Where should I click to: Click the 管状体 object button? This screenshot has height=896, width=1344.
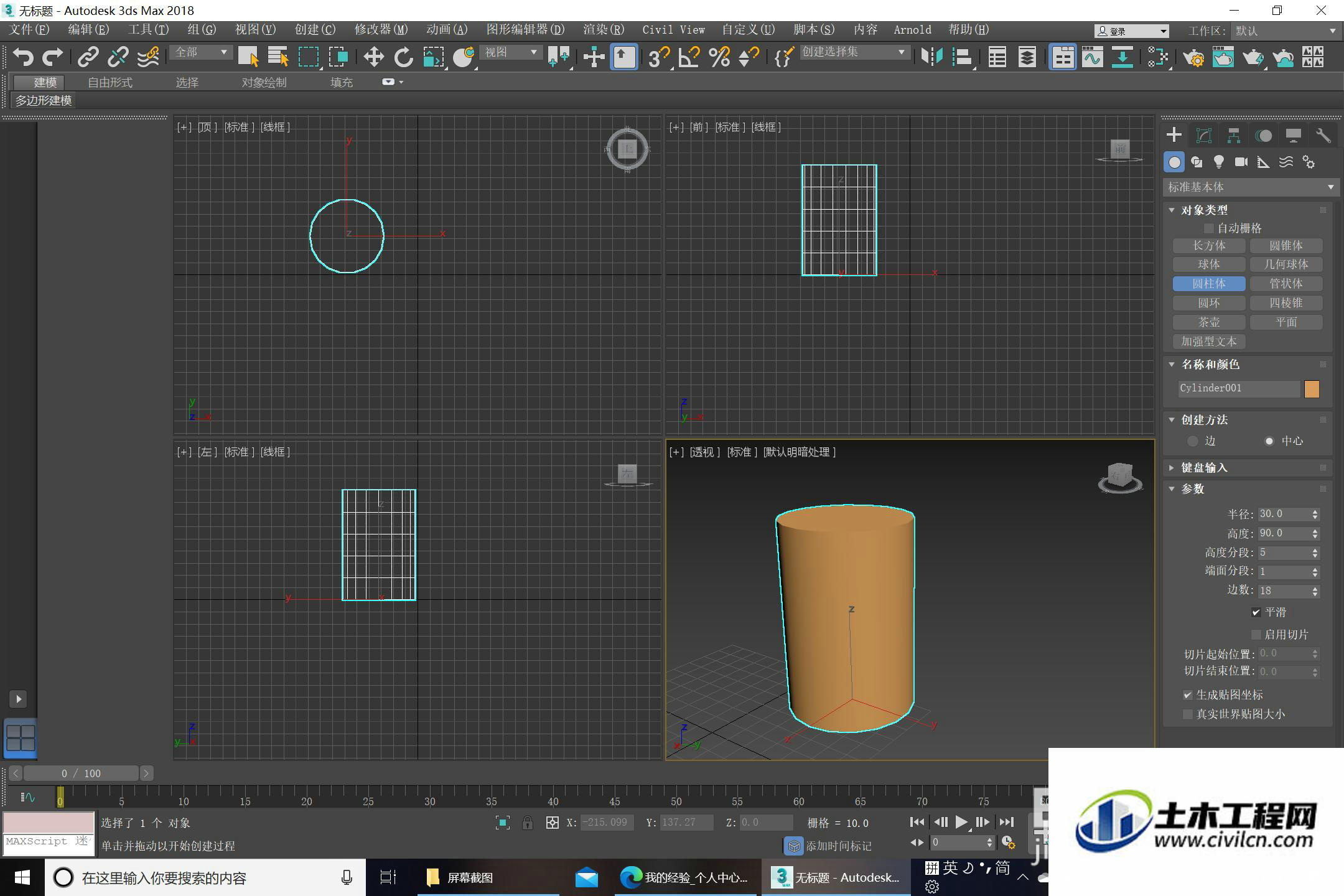[x=1286, y=284]
